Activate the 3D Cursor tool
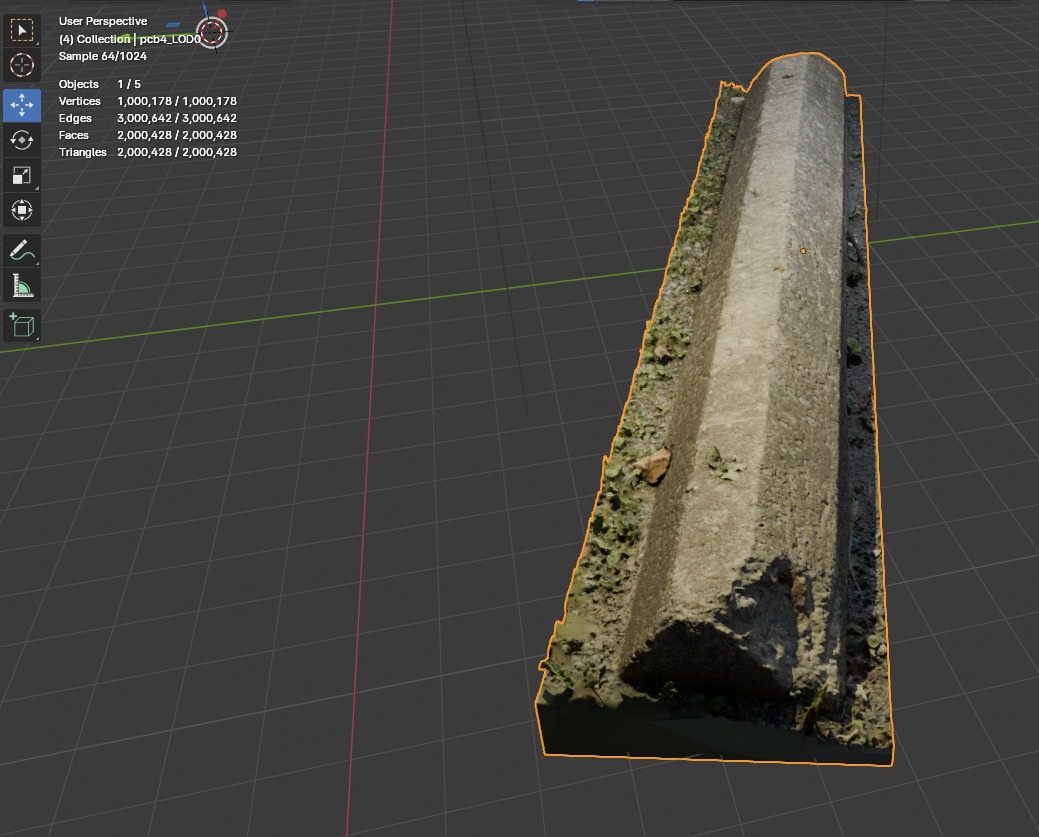The width and height of the screenshot is (1039, 837). pyautogui.click(x=22, y=65)
